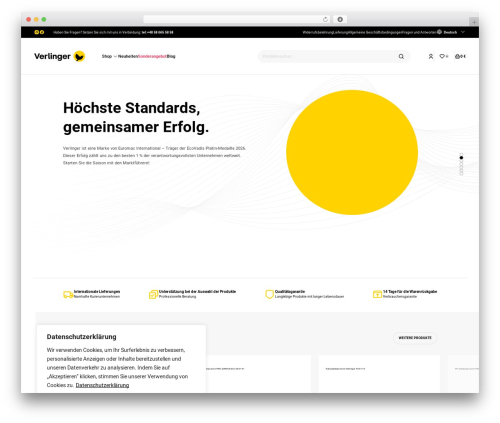Expand the Shop dropdown menu
Image resolution: width=500 pixels, height=423 pixels.
(x=109, y=56)
